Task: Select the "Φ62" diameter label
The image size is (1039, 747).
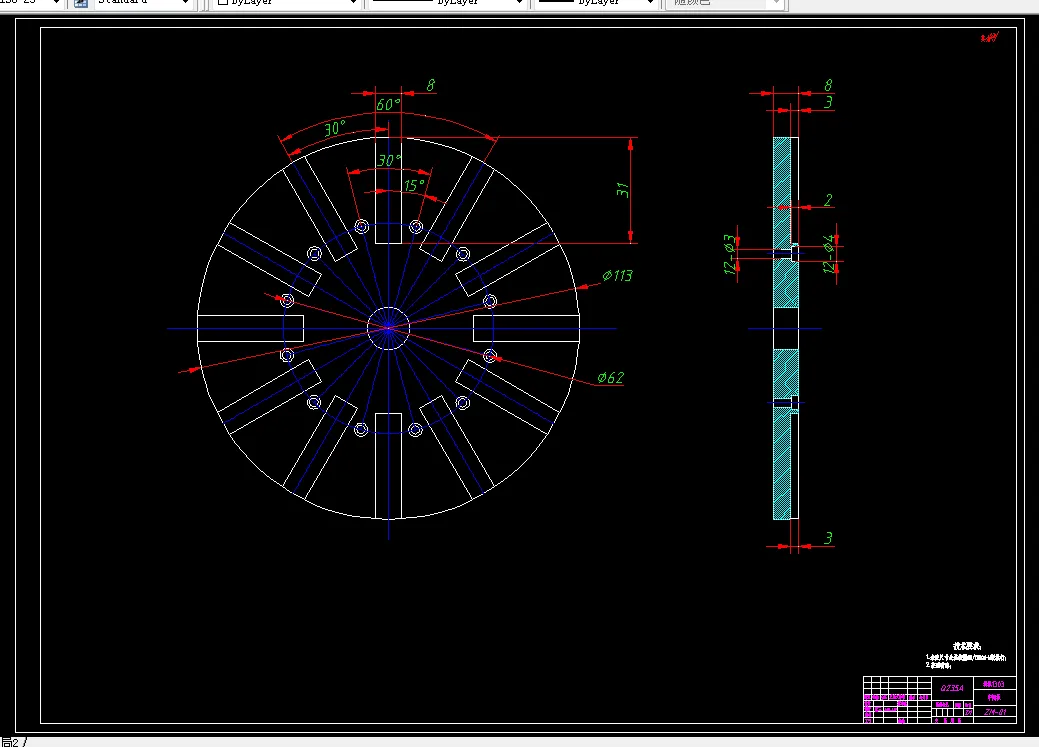Action: point(610,378)
